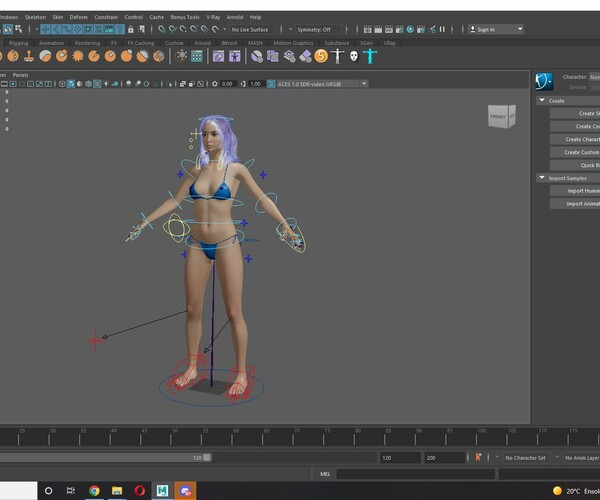The width and height of the screenshot is (600, 500).
Task: Switch to the Bifrost shelf tab
Action: click(x=229, y=43)
